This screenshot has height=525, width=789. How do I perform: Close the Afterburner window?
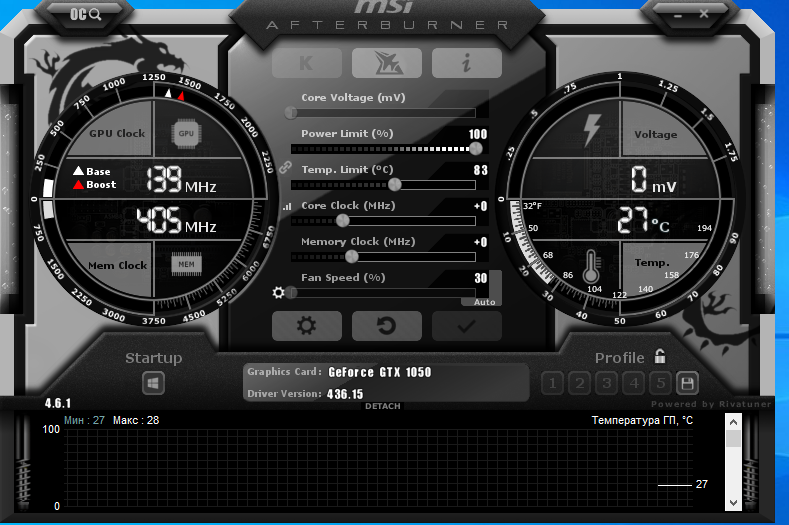pos(704,14)
